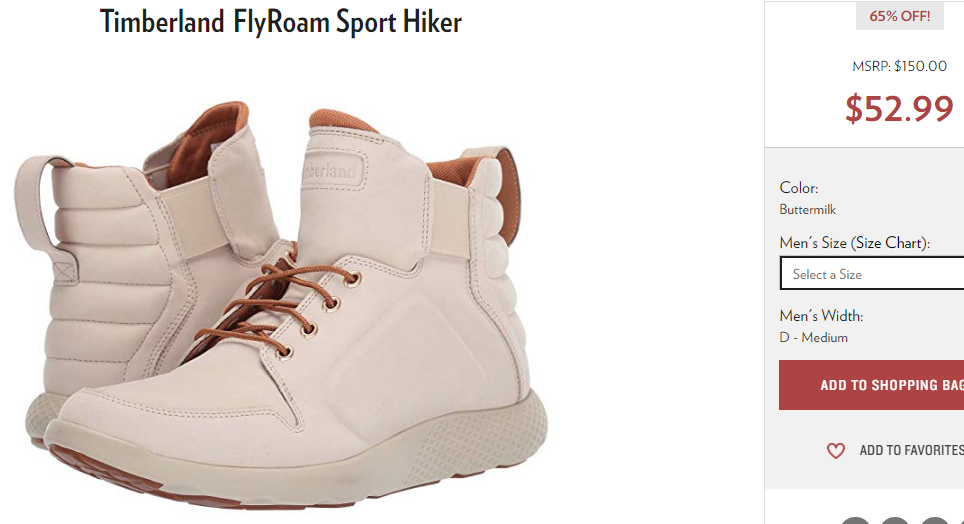Open the Select a Size dropdown
The width and height of the screenshot is (964, 524).
click(872, 274)
